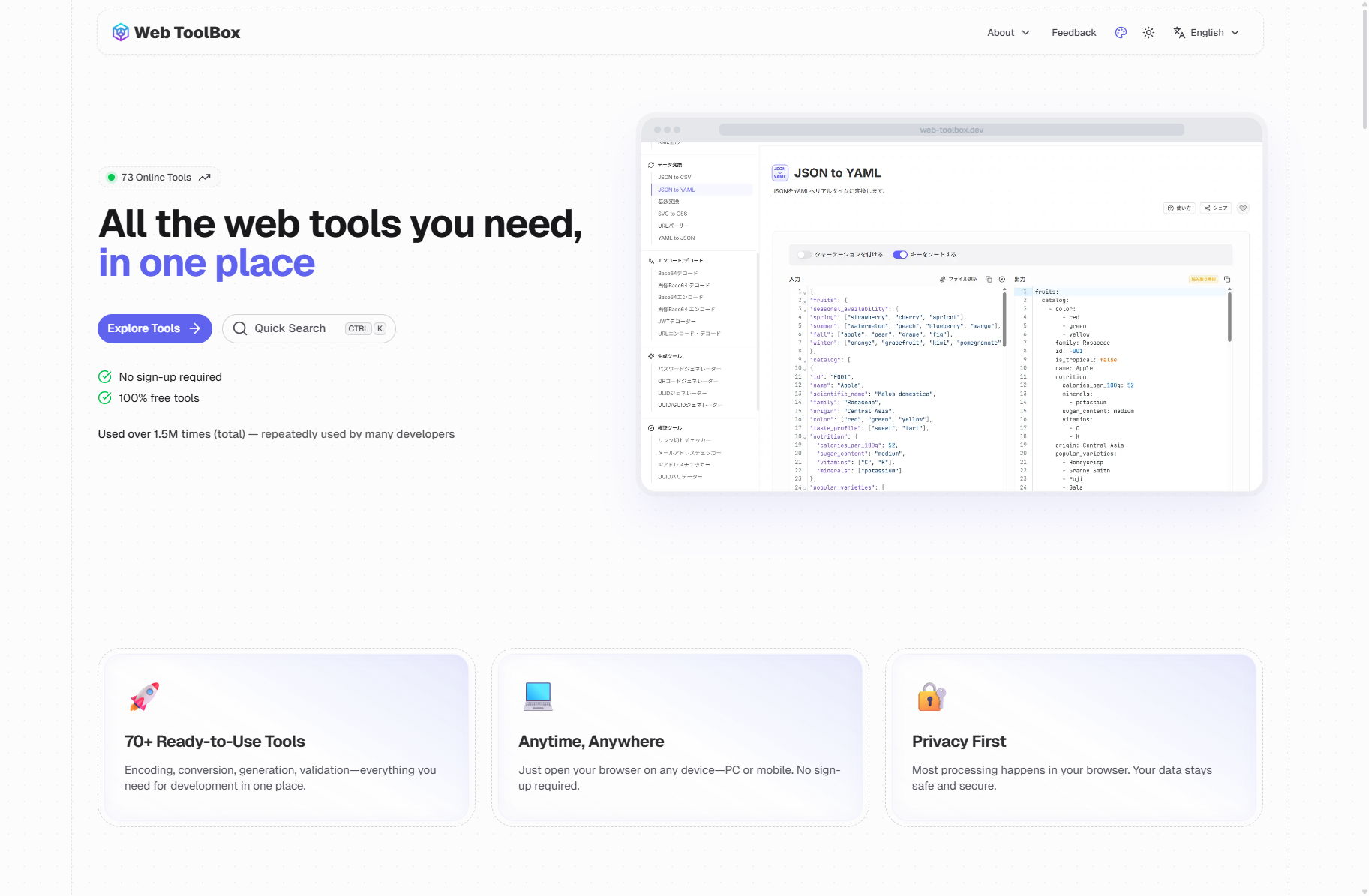Open the Quick Search field
The image size is (1369, 896).
(x=308, y=328)
